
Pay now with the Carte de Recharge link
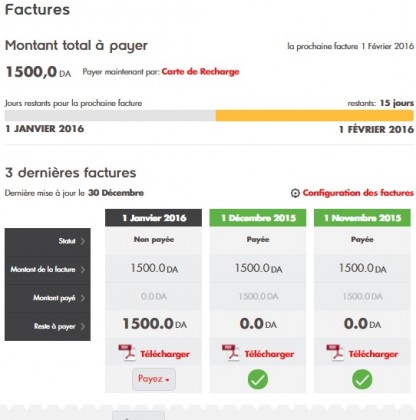tap(200, 72)
